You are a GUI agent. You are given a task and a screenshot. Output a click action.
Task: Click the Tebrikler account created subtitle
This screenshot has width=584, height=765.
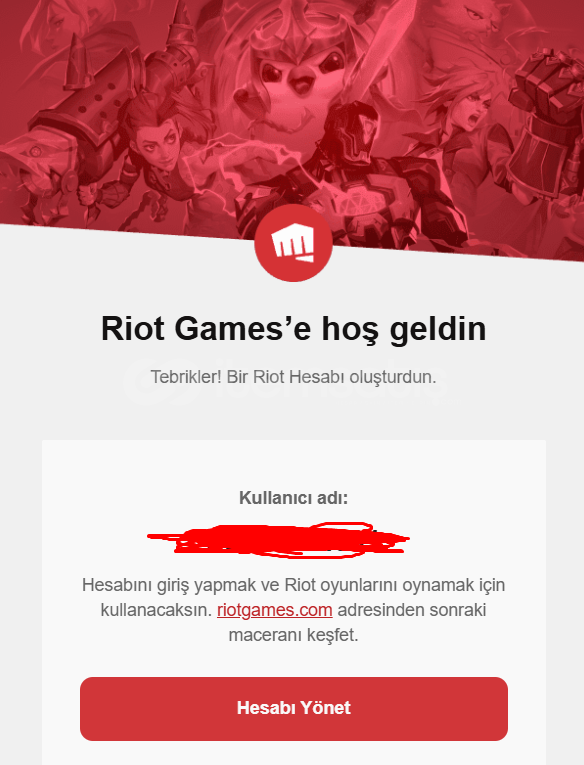click(x=293, y=377)
